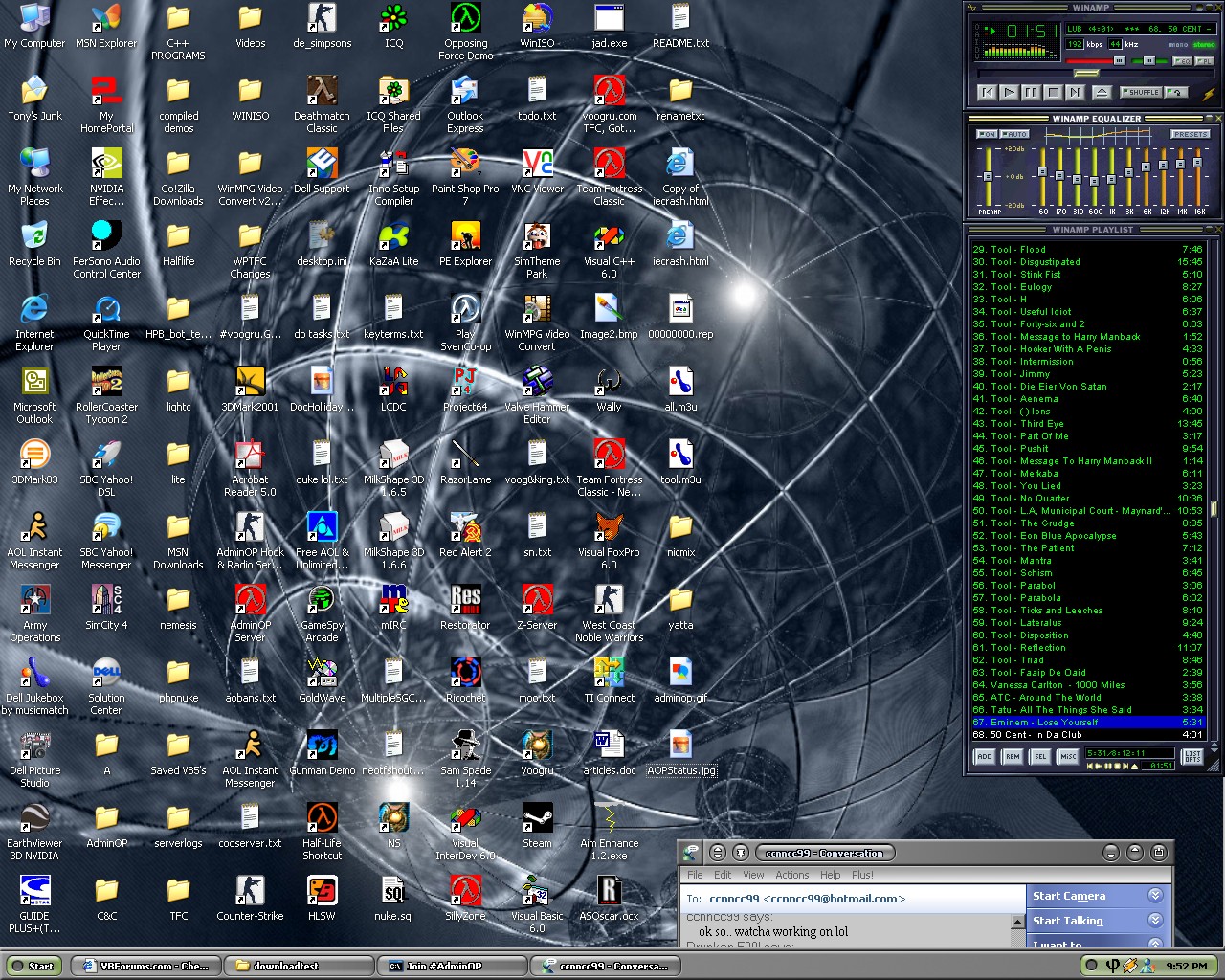Screen dimensions: 1225x980
Task: Open the Ricochet desktop icon
Action: click(465, 679)
